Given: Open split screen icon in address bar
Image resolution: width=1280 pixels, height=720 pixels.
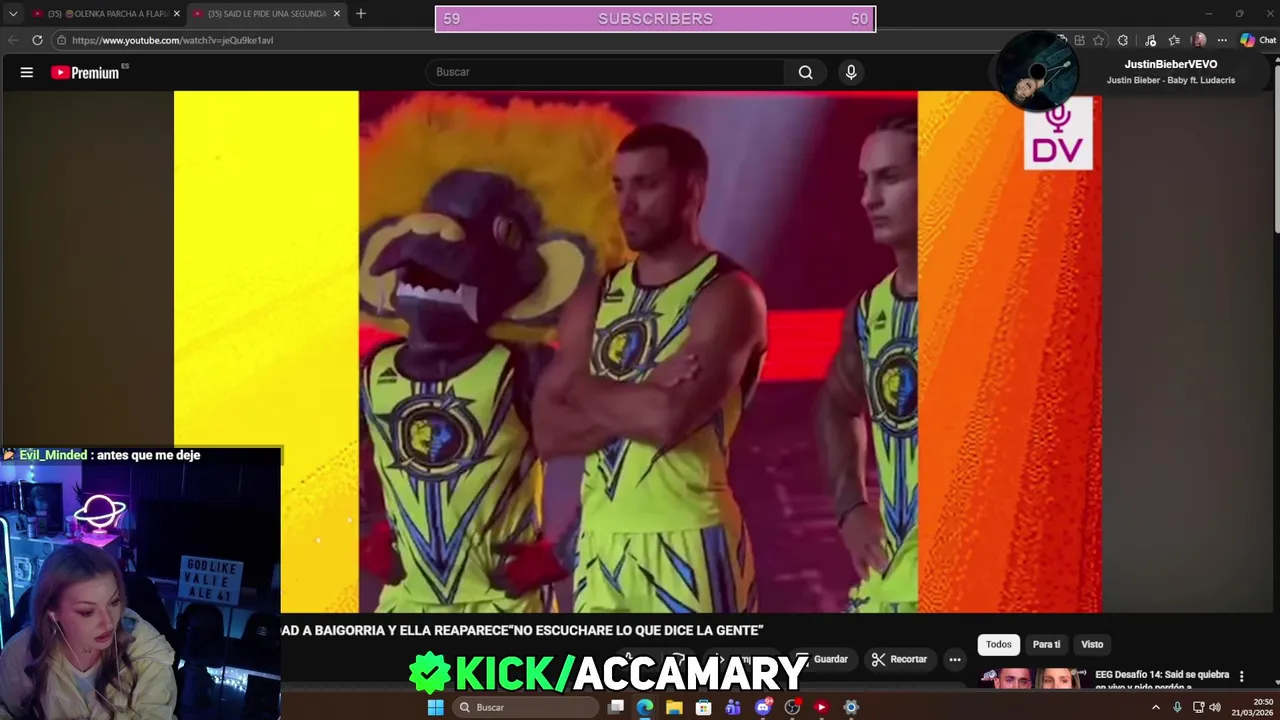Looking at the screenshot, I should [x=1079, y=40].
